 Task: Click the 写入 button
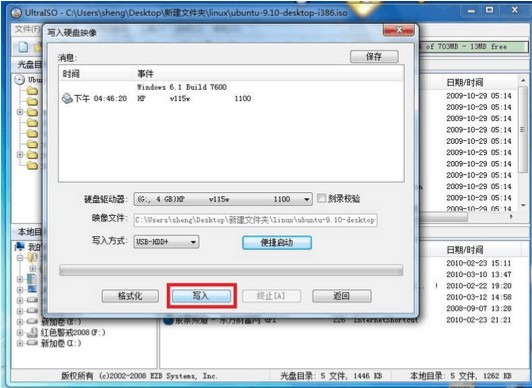(x=202, y=296)
